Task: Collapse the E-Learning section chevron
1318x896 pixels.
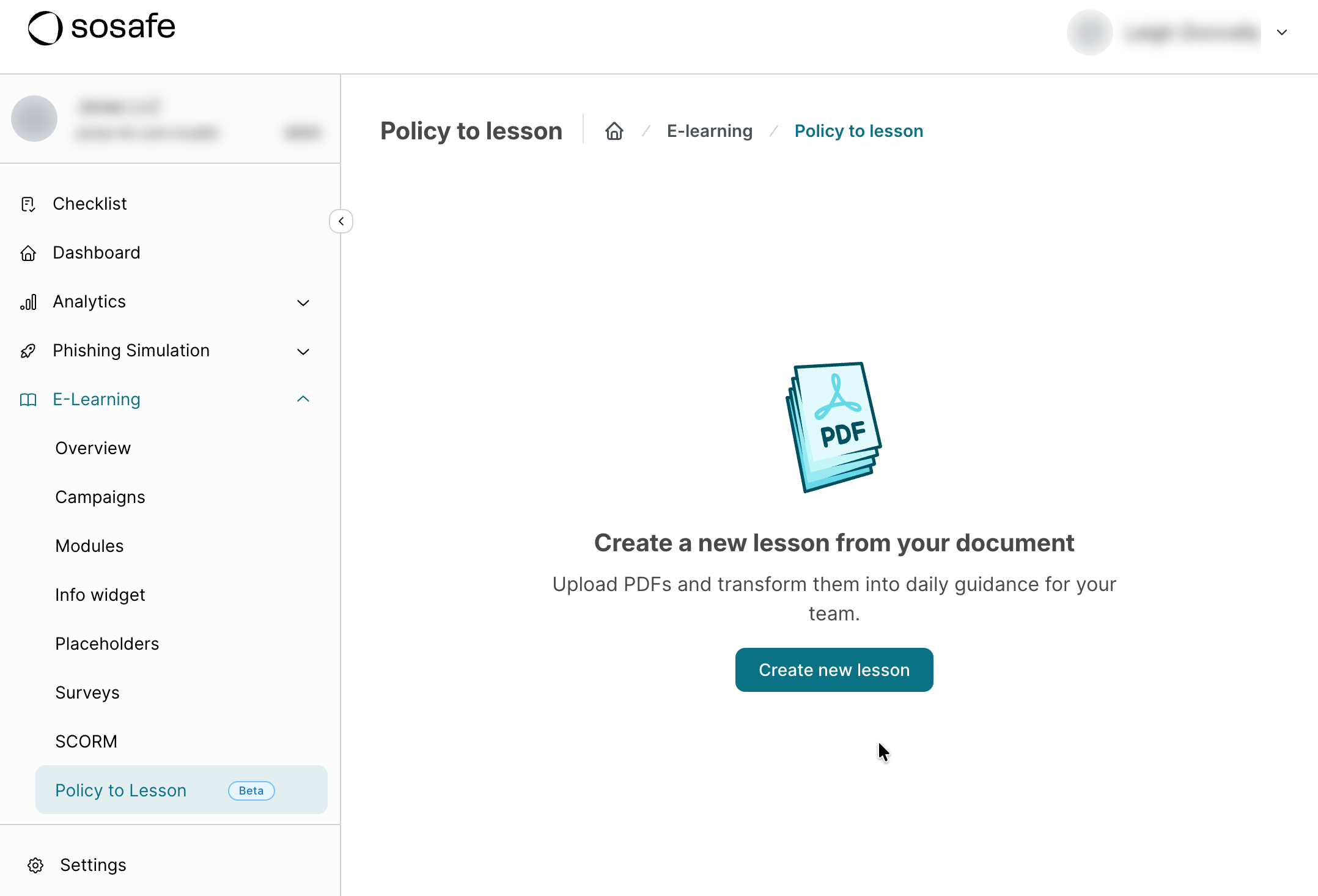Action: [x=303, y=399]
